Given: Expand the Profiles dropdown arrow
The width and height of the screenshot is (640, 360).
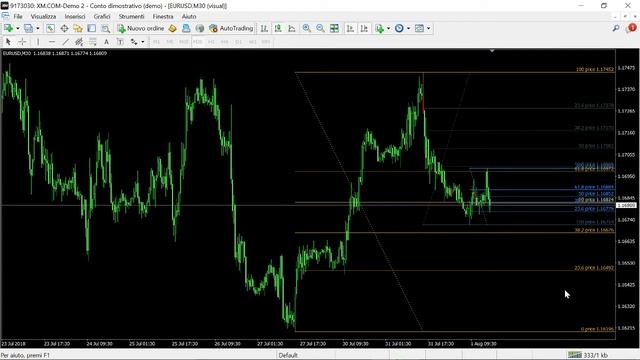Looking at the screenshot, I should (x=38, y=28).
